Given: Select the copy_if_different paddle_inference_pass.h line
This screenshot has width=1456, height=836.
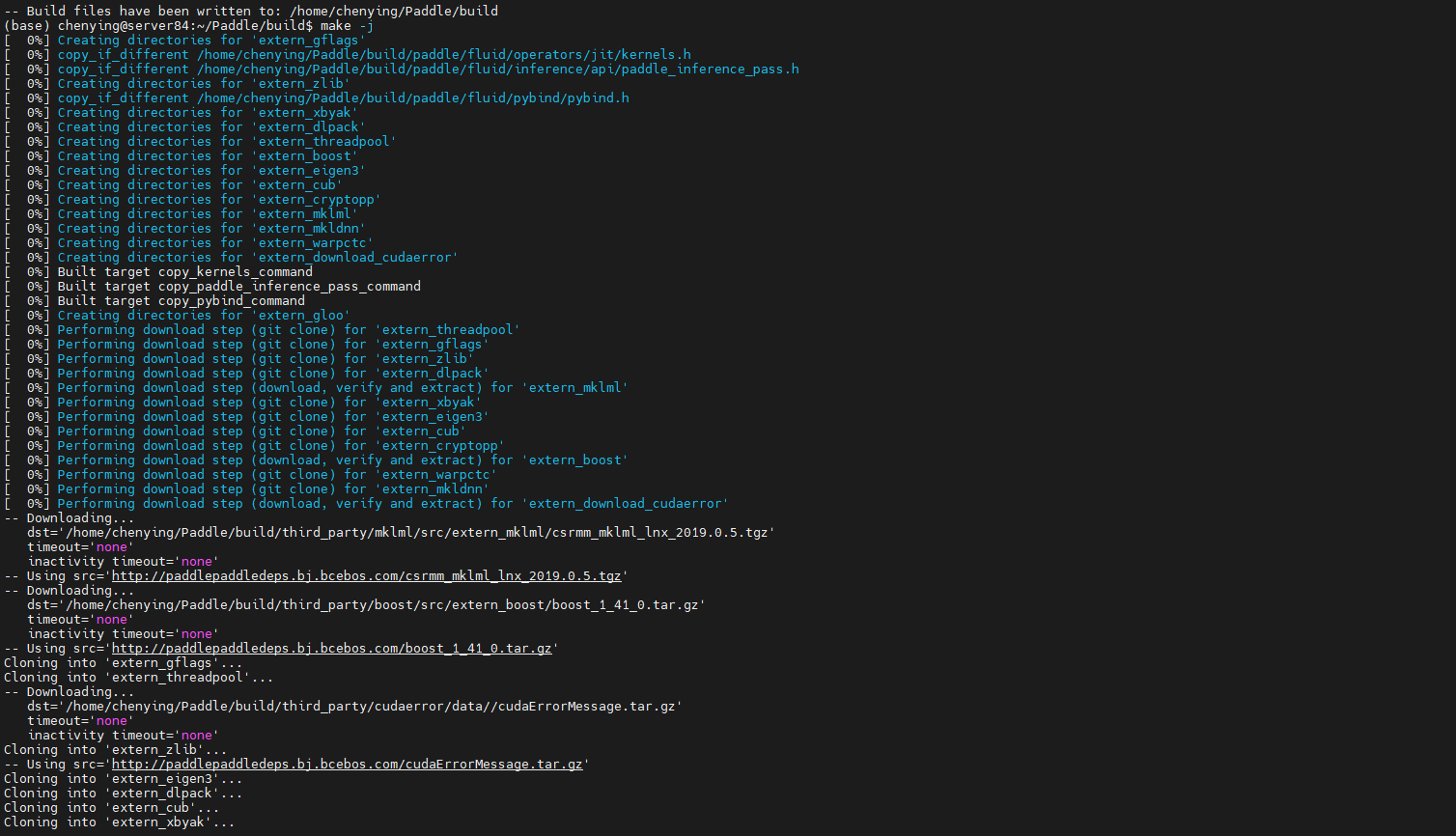Looking at the screenshot, I should [402, 69].
